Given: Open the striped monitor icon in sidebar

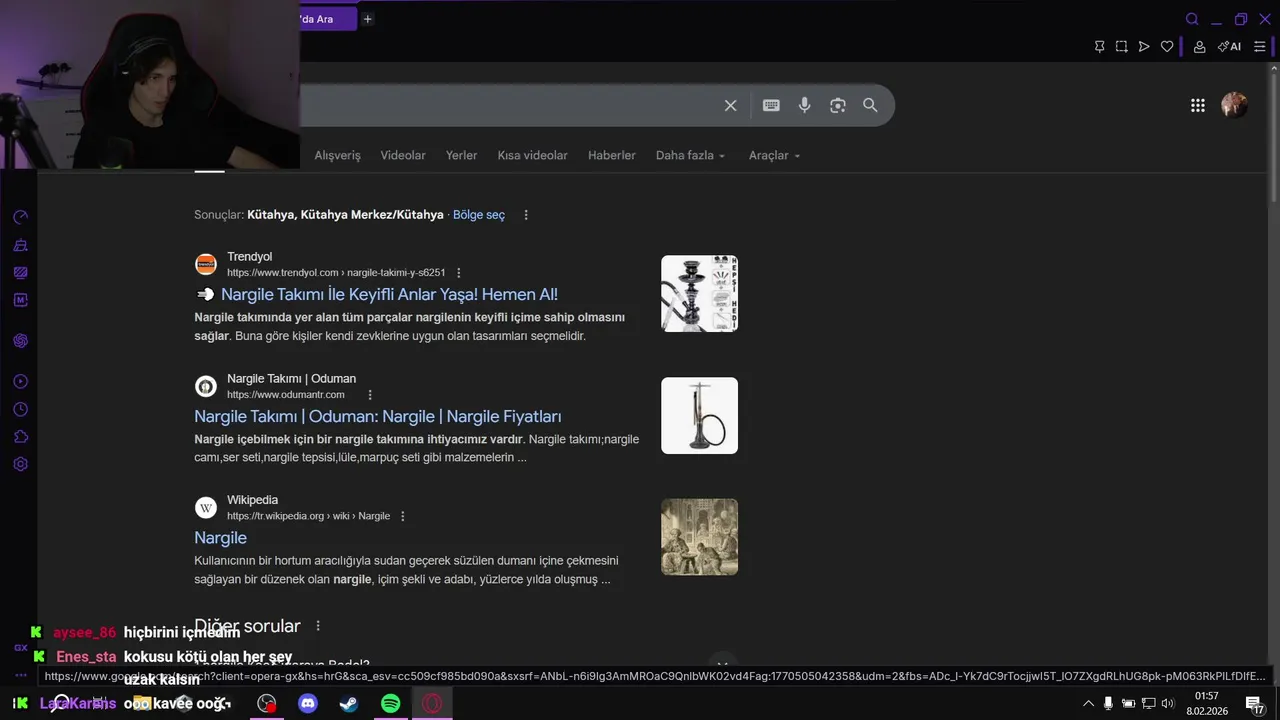Looking at the screenshot, I should (20, 272).
